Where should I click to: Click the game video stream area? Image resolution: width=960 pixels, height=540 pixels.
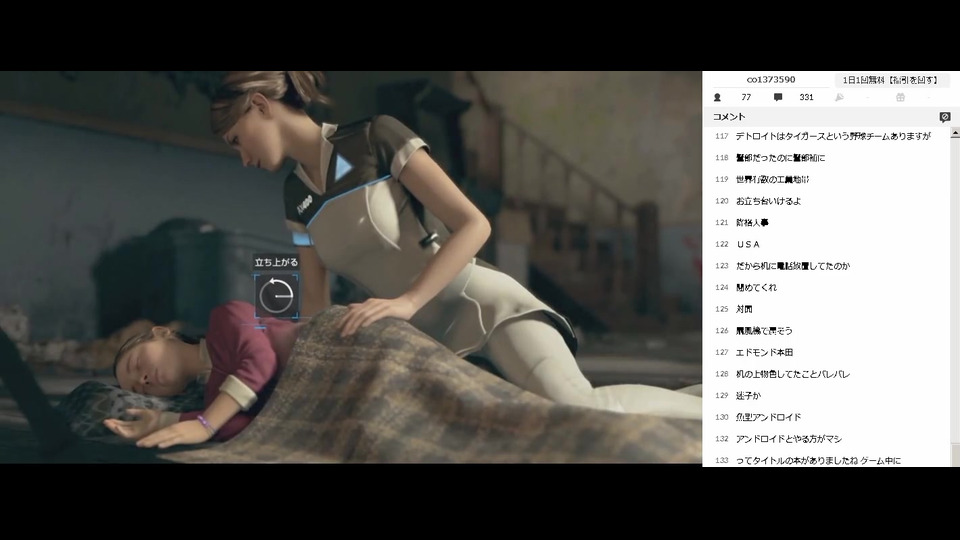(351, 268)
